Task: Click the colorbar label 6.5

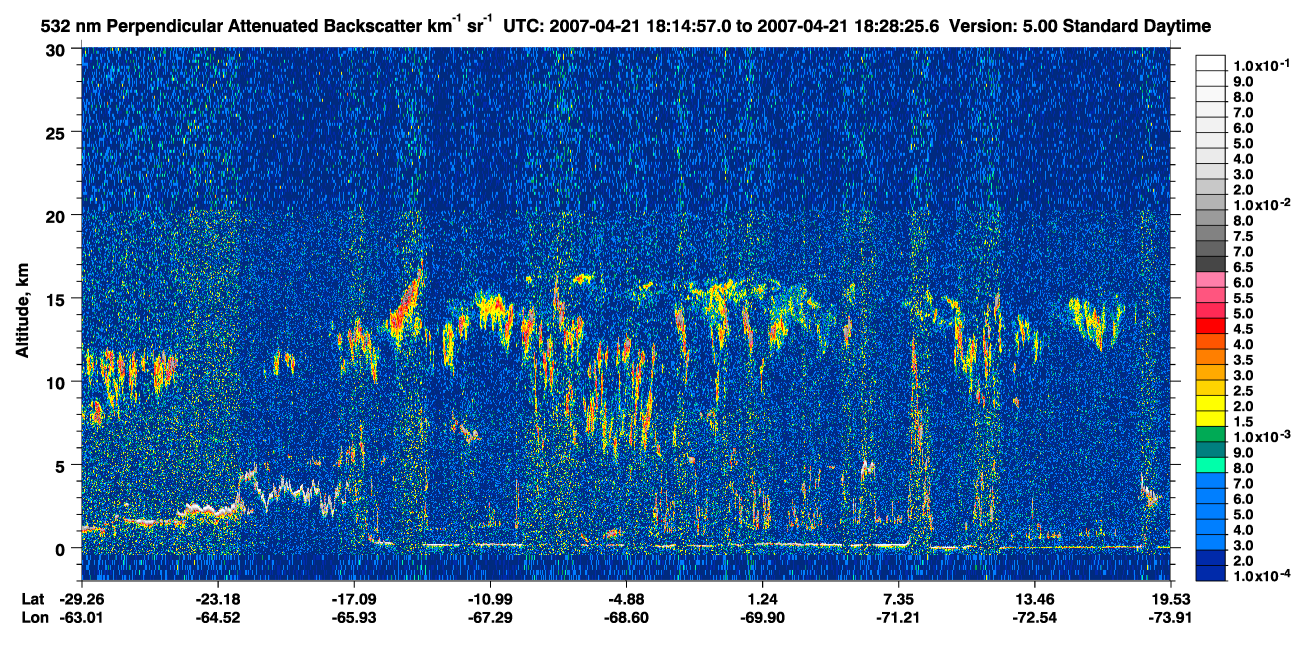Action: pyautogui.click(x=1243, y=265)
